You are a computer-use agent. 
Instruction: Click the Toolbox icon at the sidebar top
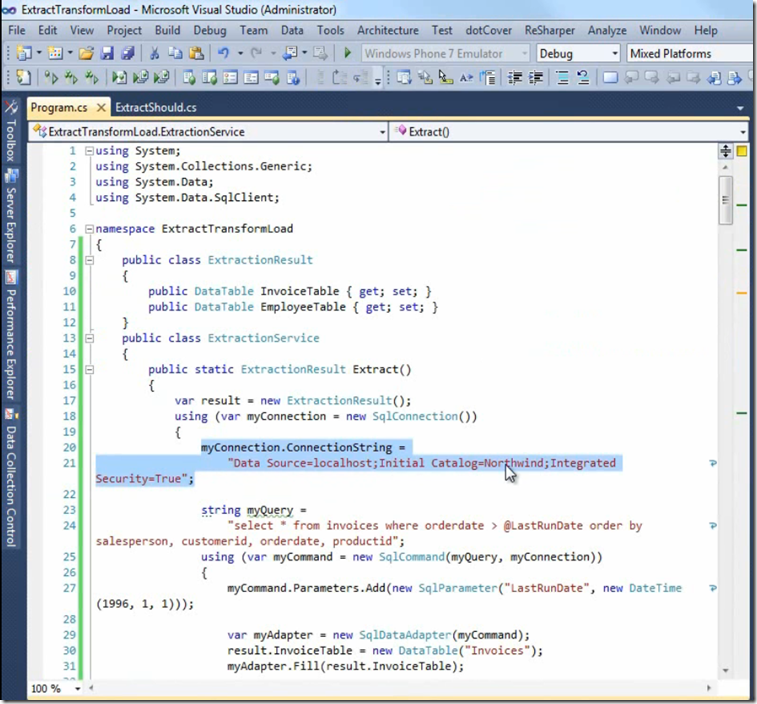click(11, 107)
